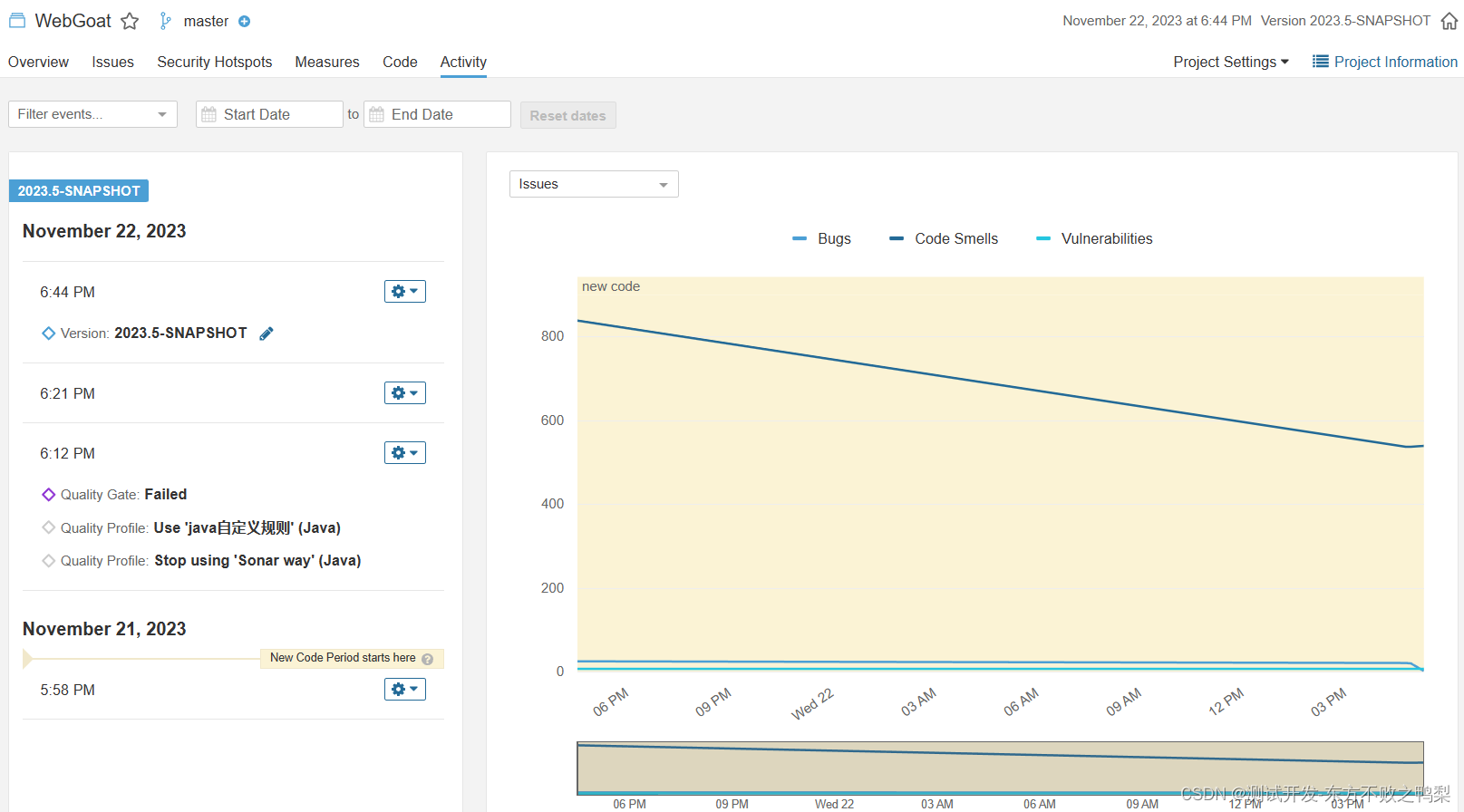The height and width of the screenshot is (812, 1464).
Task: Click the Start Date input field
Action: tap(269, 114)
